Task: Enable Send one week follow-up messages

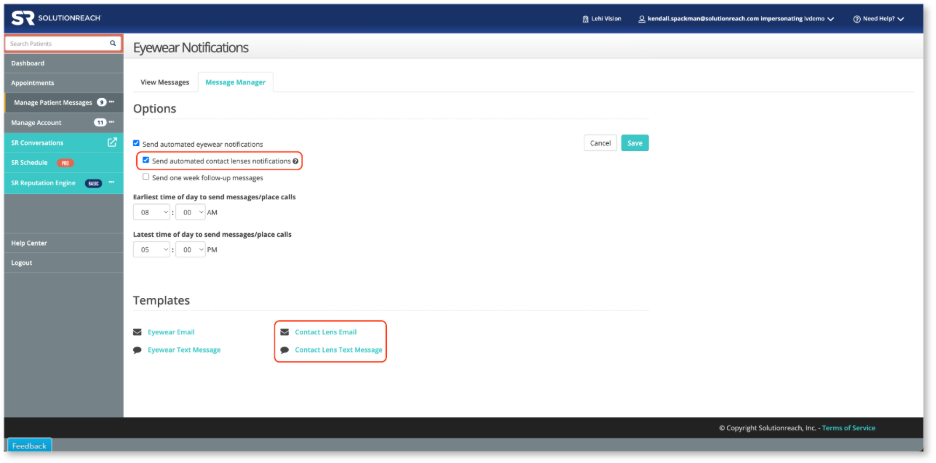Action: pyautogui.click(x=146, y=177)
